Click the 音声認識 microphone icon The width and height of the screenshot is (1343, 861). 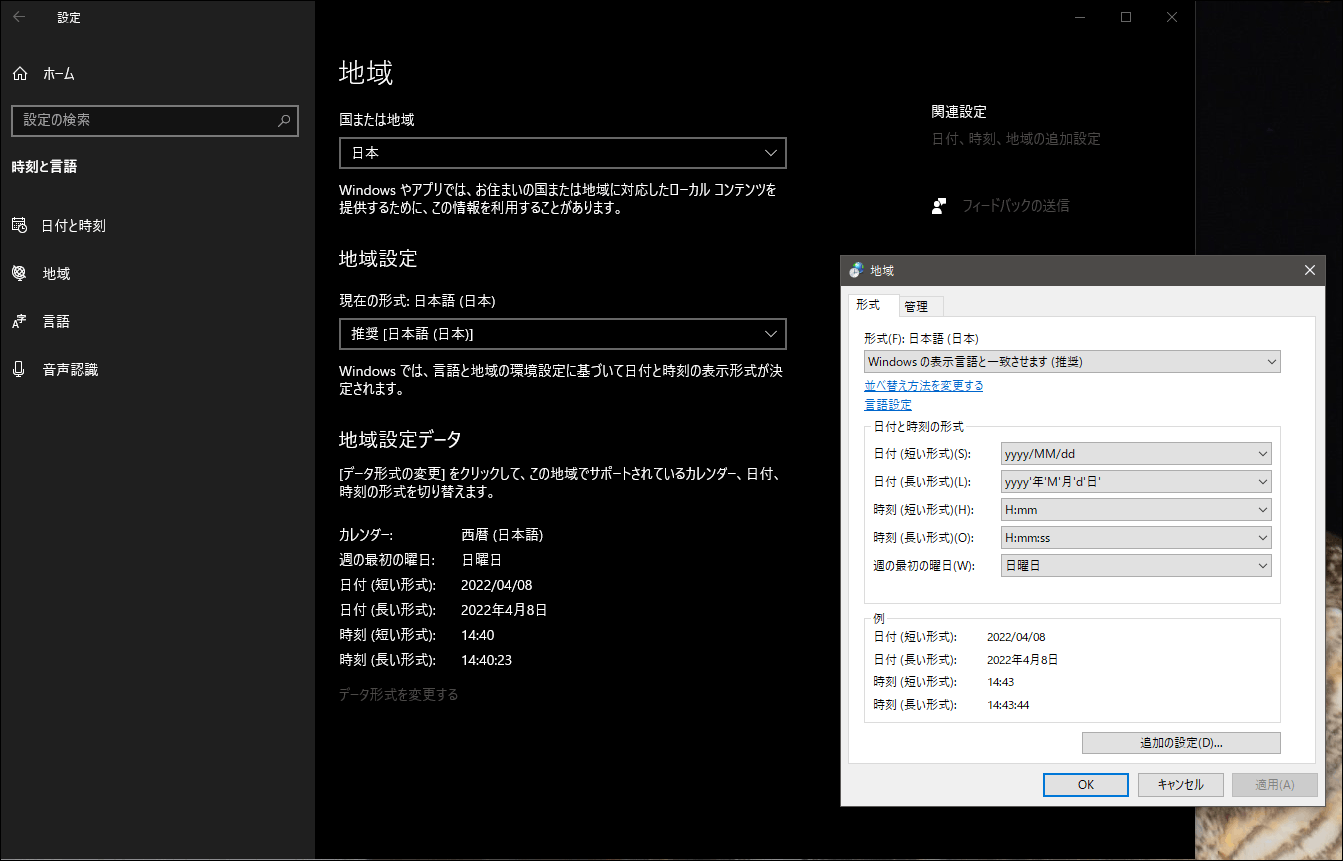click(x=19, y=370)
